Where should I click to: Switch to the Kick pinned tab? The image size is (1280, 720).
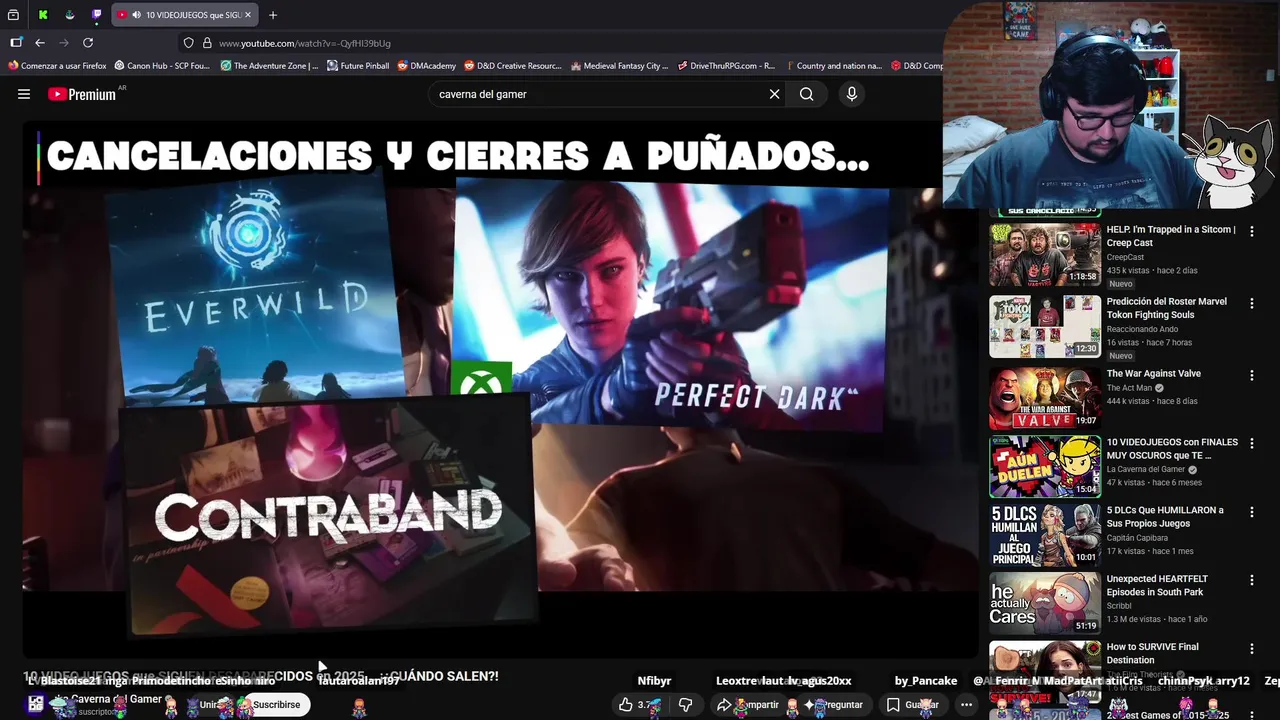43,15
